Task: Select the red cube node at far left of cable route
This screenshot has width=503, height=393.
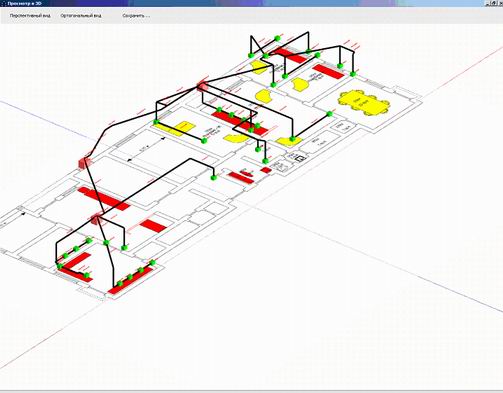Action: (84, 163)
